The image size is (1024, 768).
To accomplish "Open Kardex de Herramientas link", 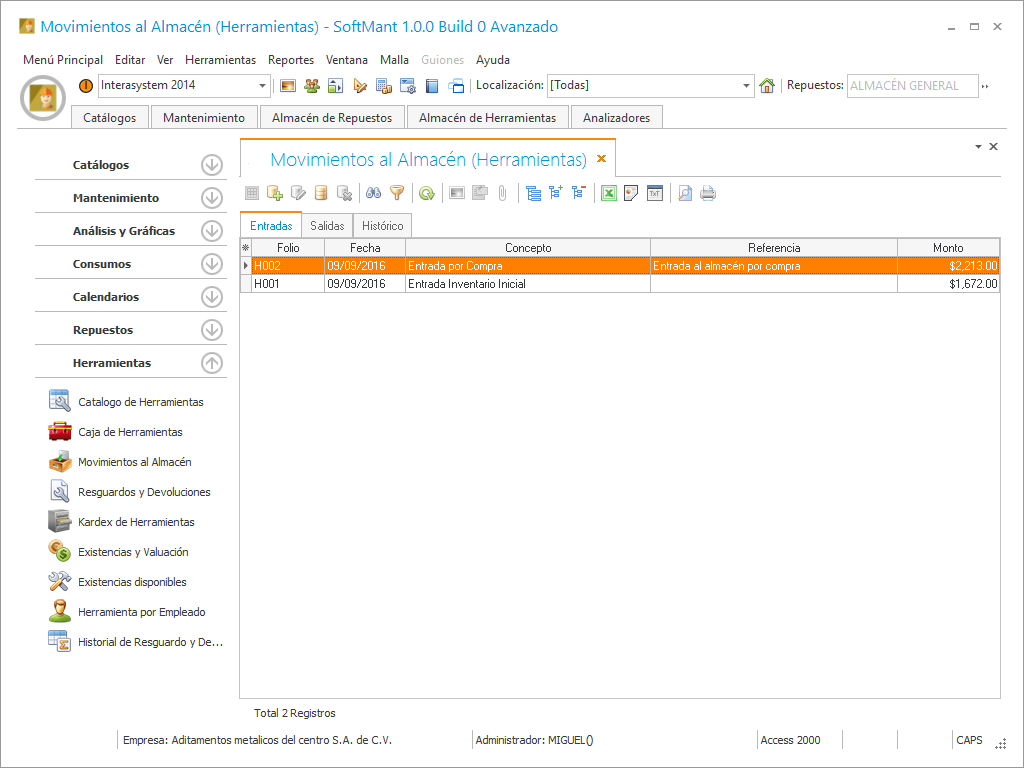I will pos(136,522).
